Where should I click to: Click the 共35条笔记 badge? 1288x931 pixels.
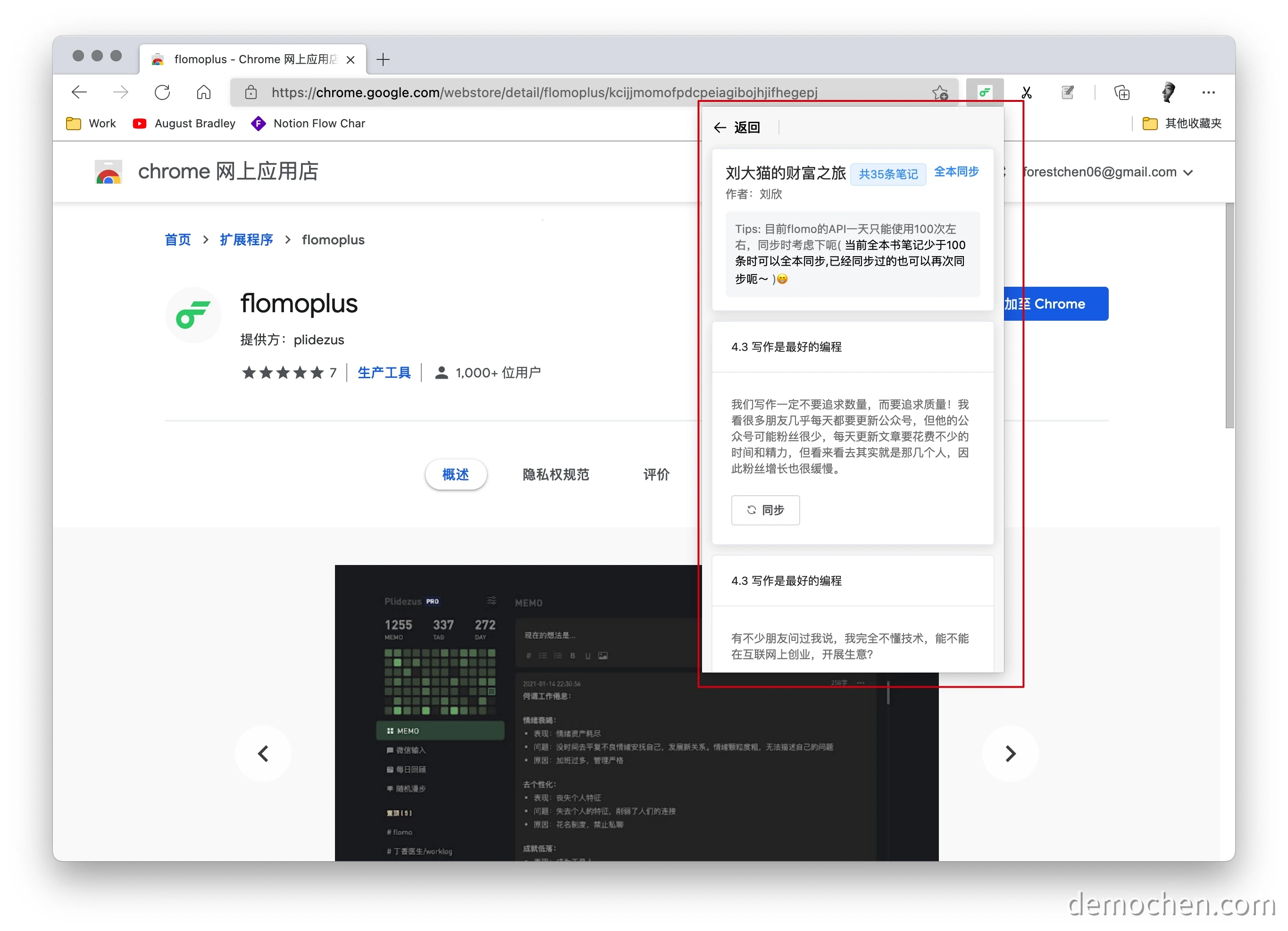[888, 174]
